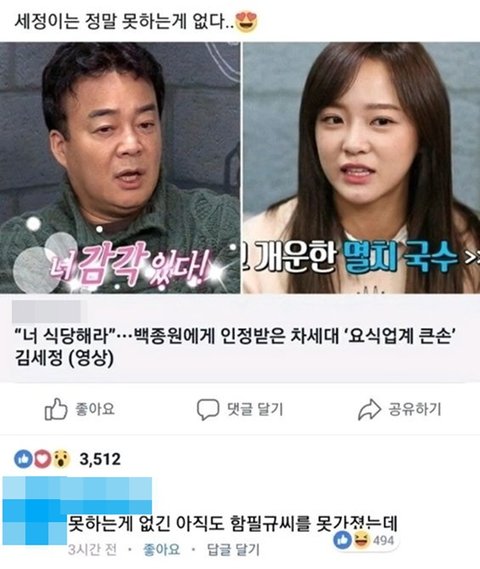The image size is (480, 569).
Task: Open the right thumbnail with 멸치 국수 caption
Action: (x=361, y=168)
